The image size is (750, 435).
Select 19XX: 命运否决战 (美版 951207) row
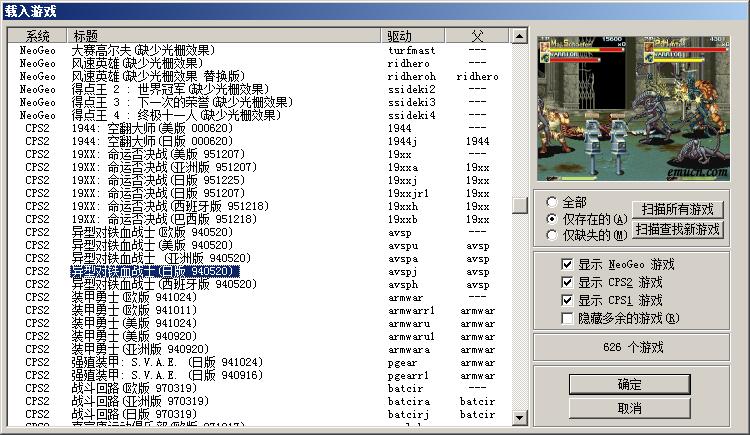pyautogui.click(x=258, y=154)
